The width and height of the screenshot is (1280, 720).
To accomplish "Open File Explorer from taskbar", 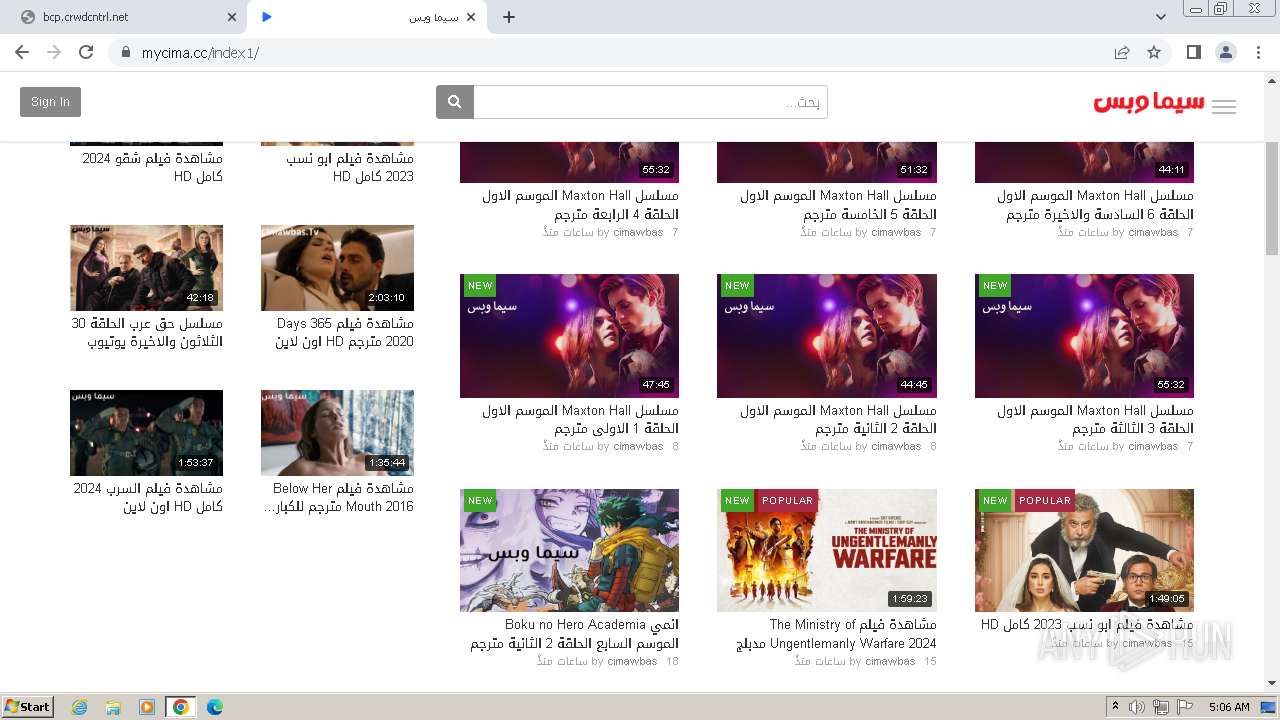I will pos(113,707).
